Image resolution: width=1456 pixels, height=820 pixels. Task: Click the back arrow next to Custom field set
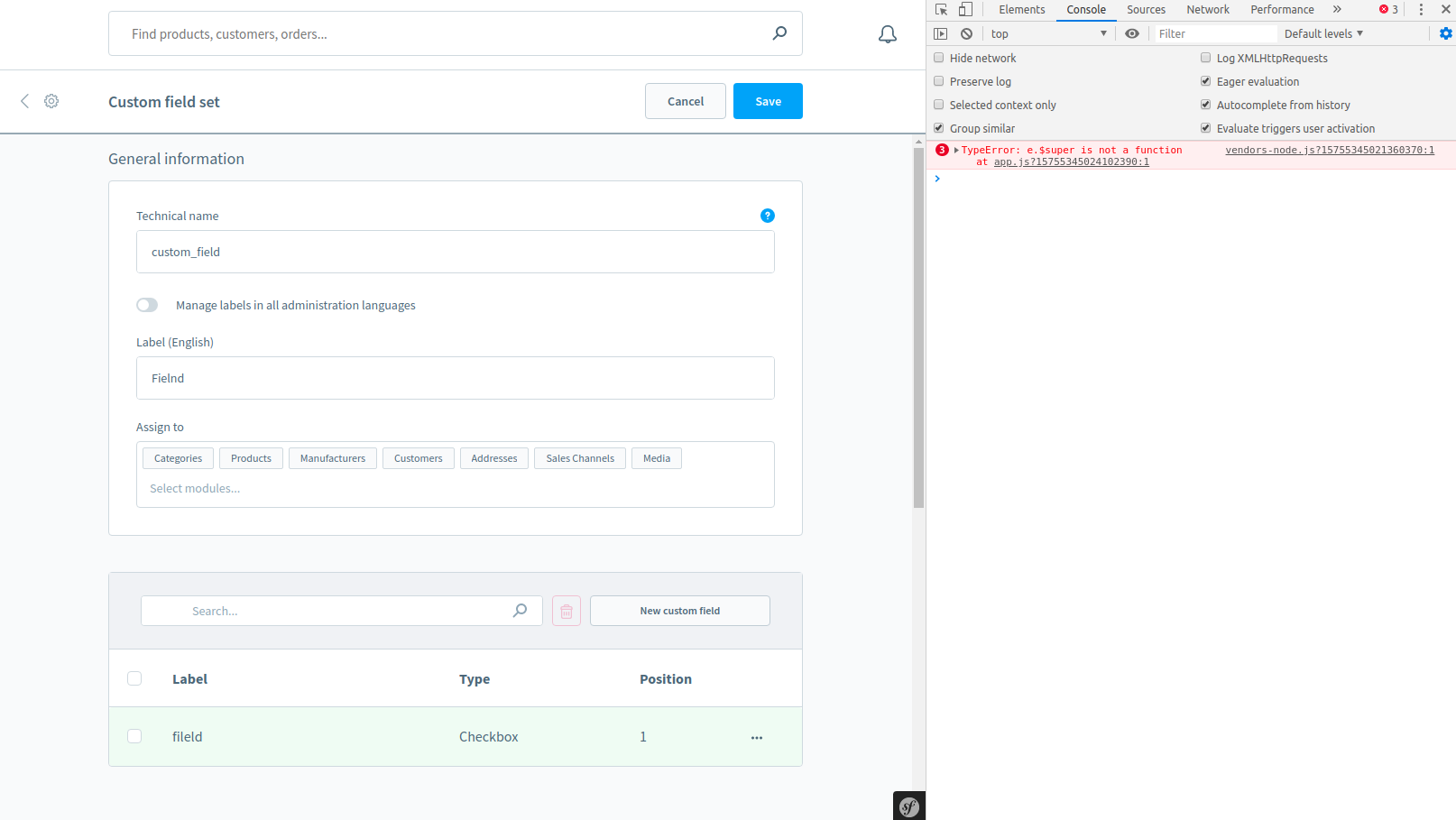click(24, 101)
